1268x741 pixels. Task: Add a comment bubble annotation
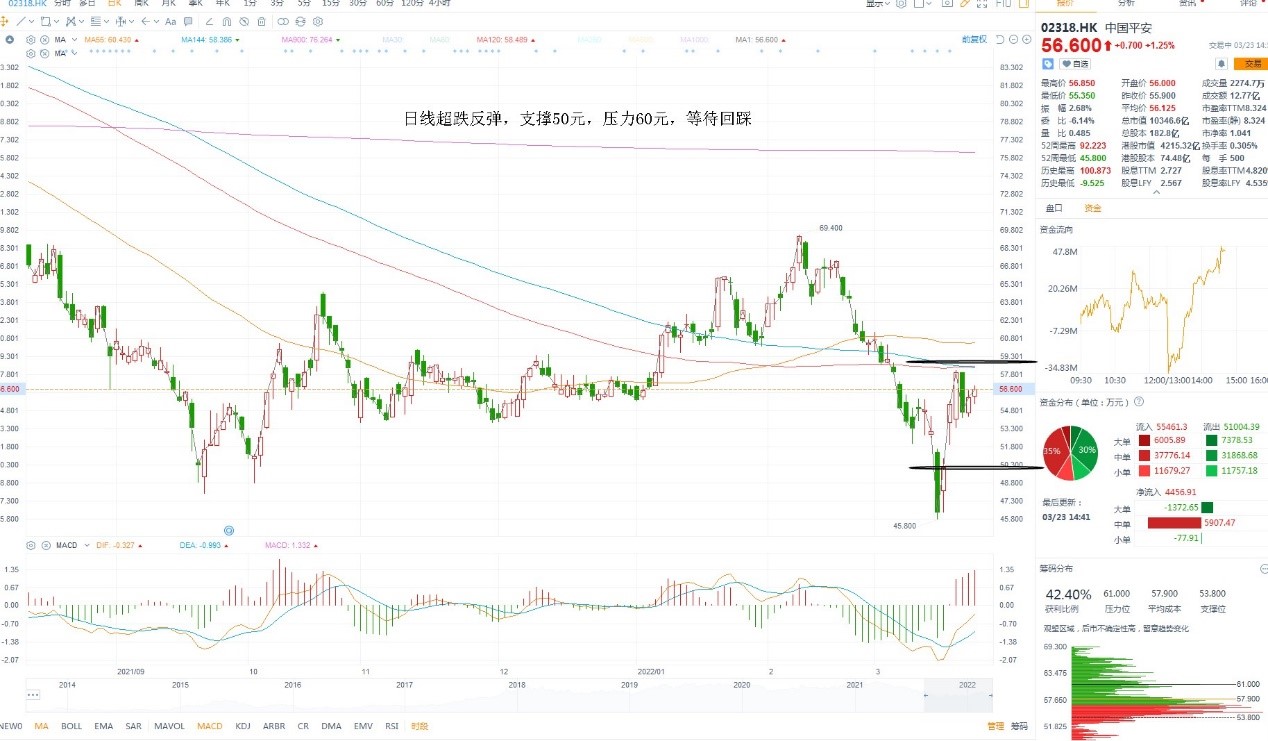[188, 21]
